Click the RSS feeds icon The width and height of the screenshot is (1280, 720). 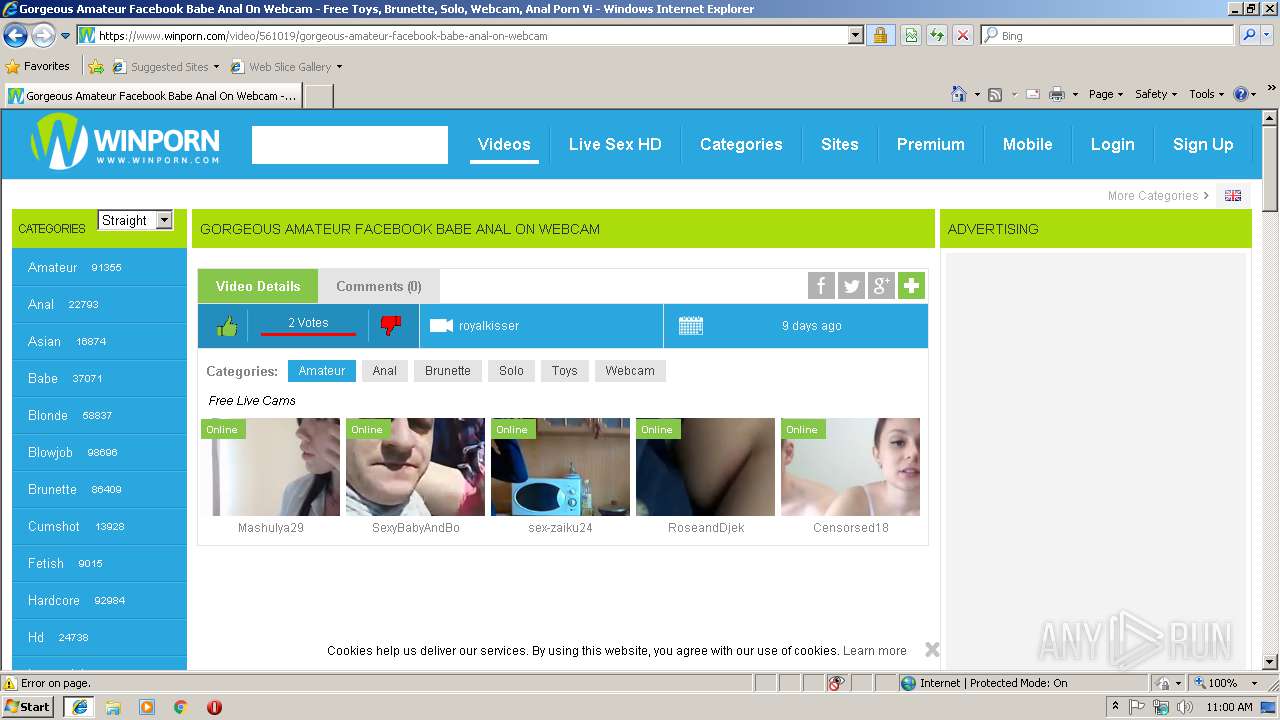click(x=995, y=94)
